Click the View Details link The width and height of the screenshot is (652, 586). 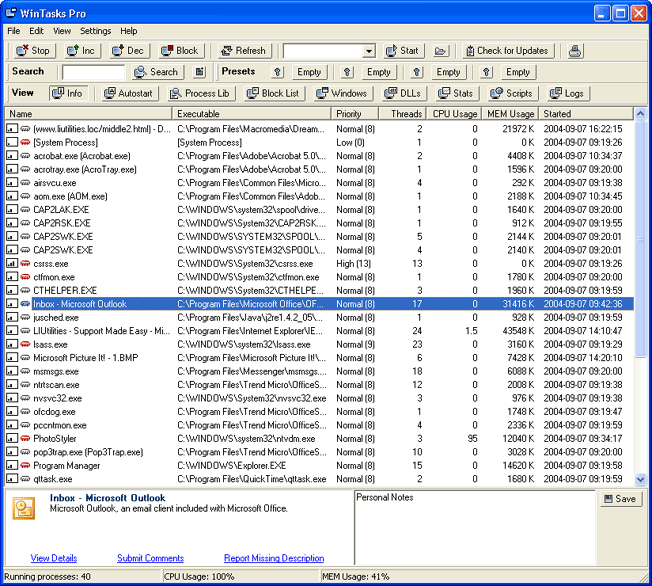(54, 558)
